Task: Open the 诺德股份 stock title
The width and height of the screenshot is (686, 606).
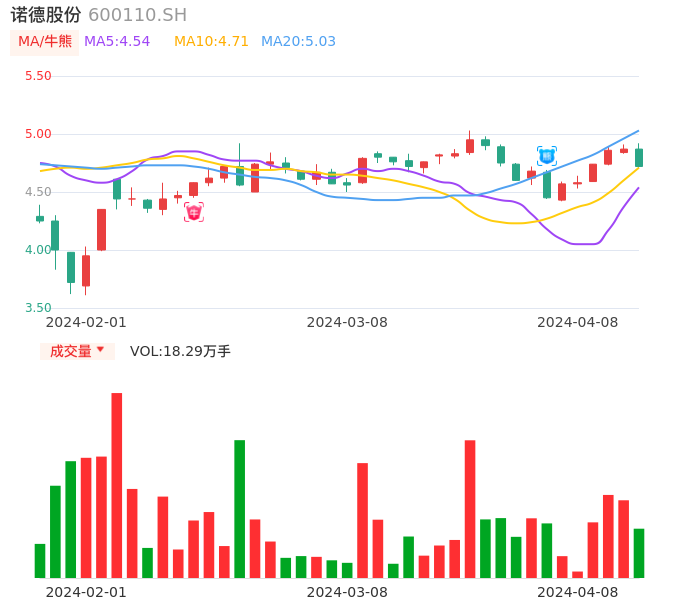Action: point(46,15)
